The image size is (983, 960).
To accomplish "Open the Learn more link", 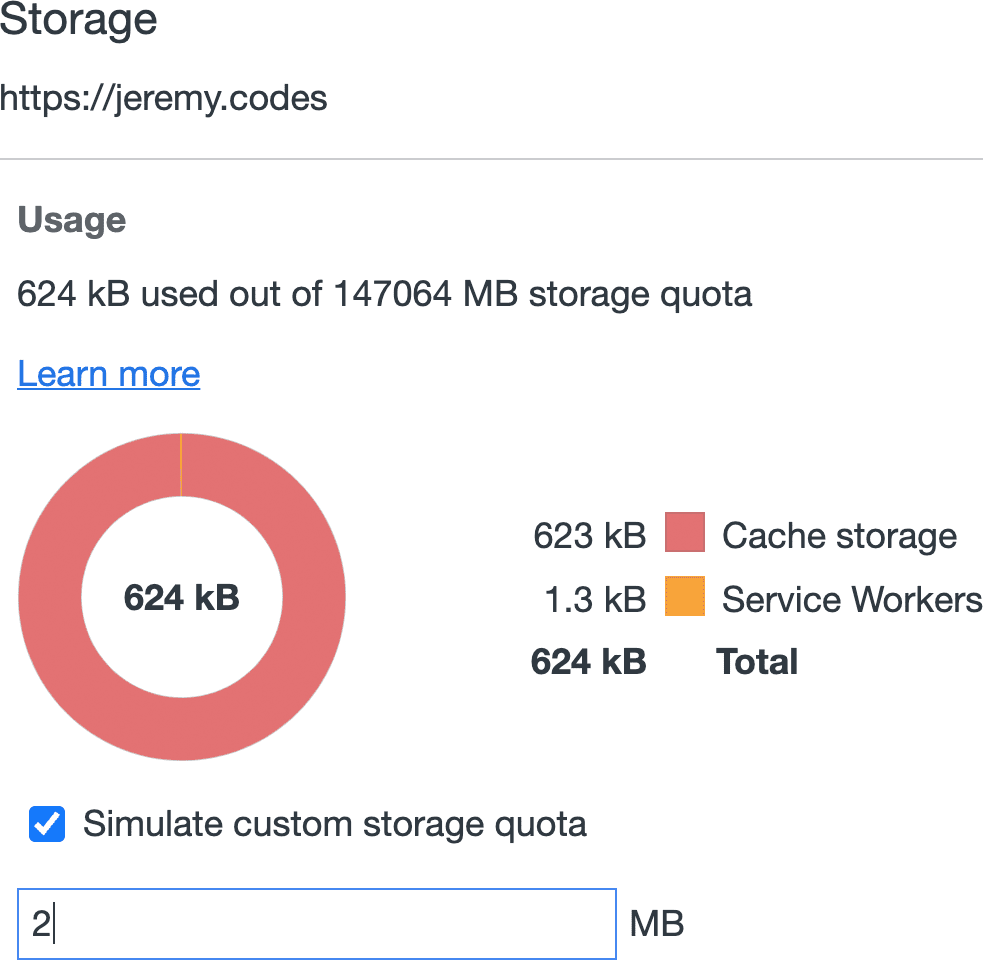I will click(x=108, y=374).
